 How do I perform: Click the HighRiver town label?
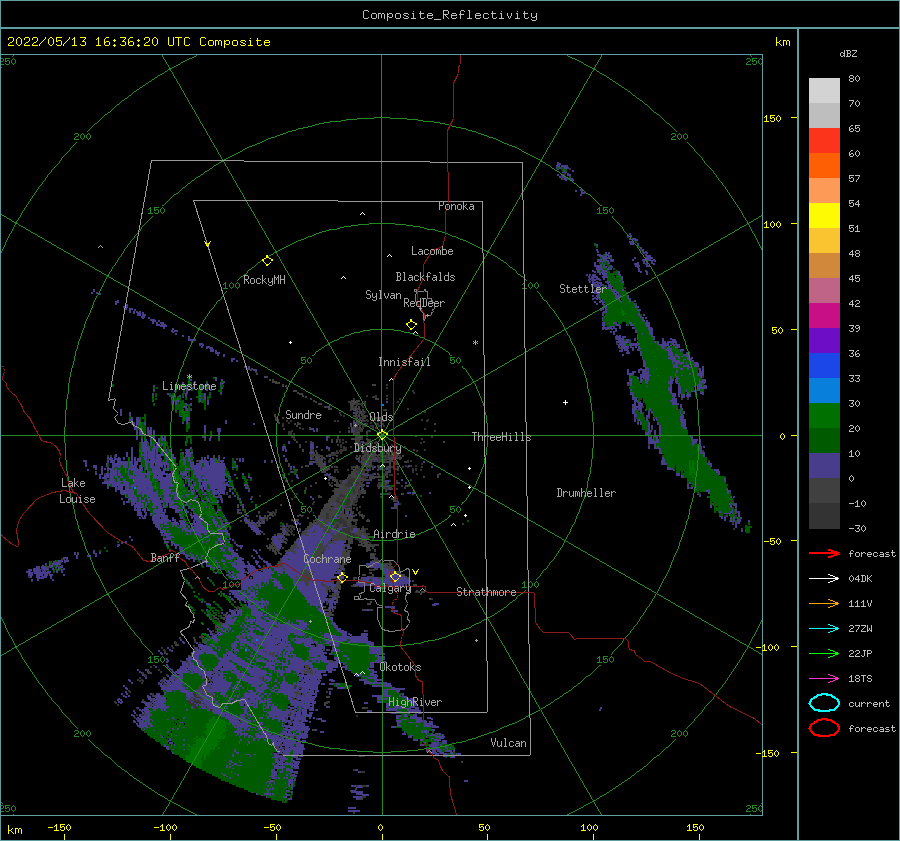[x=415, y=703]
